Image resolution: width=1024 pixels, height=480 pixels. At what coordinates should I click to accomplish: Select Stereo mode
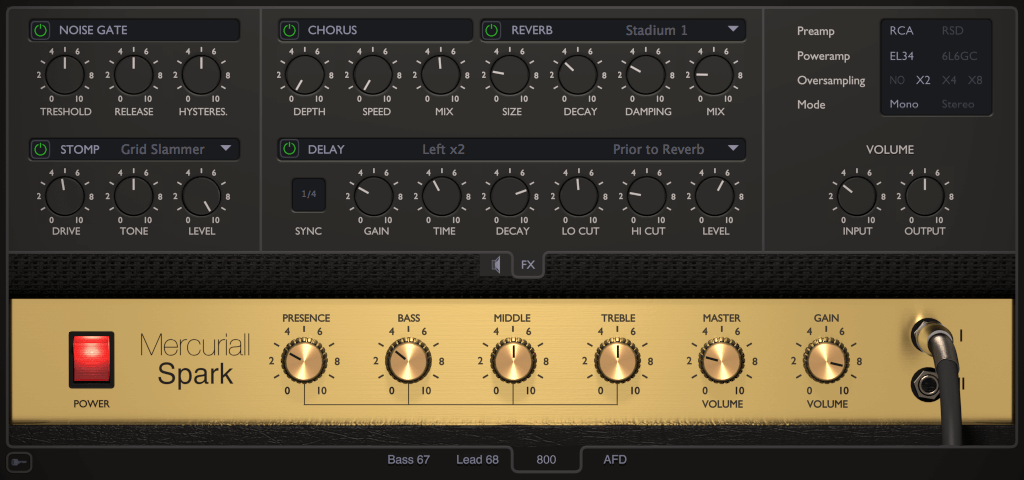(x=957, y=104)
